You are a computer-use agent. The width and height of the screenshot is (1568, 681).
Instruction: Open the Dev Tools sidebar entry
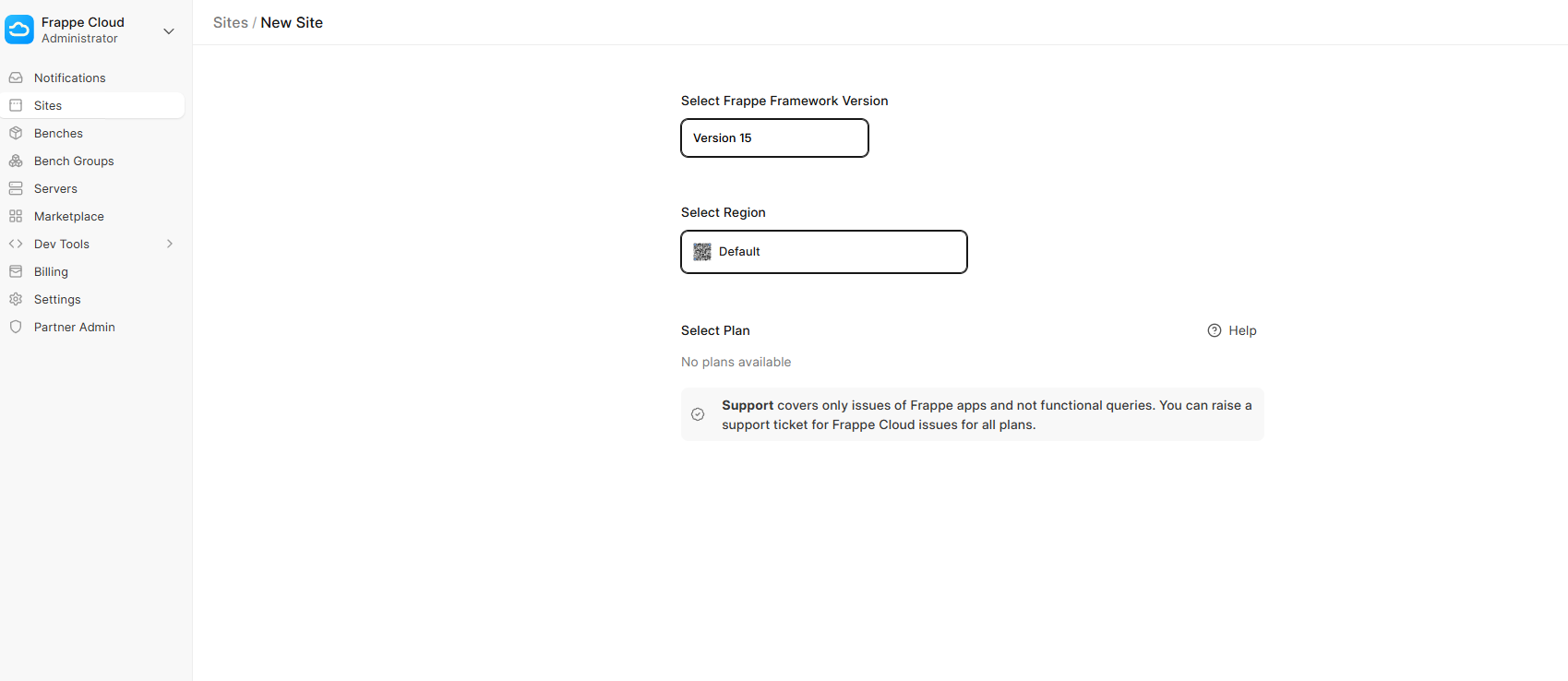click(x=92, y=244)
